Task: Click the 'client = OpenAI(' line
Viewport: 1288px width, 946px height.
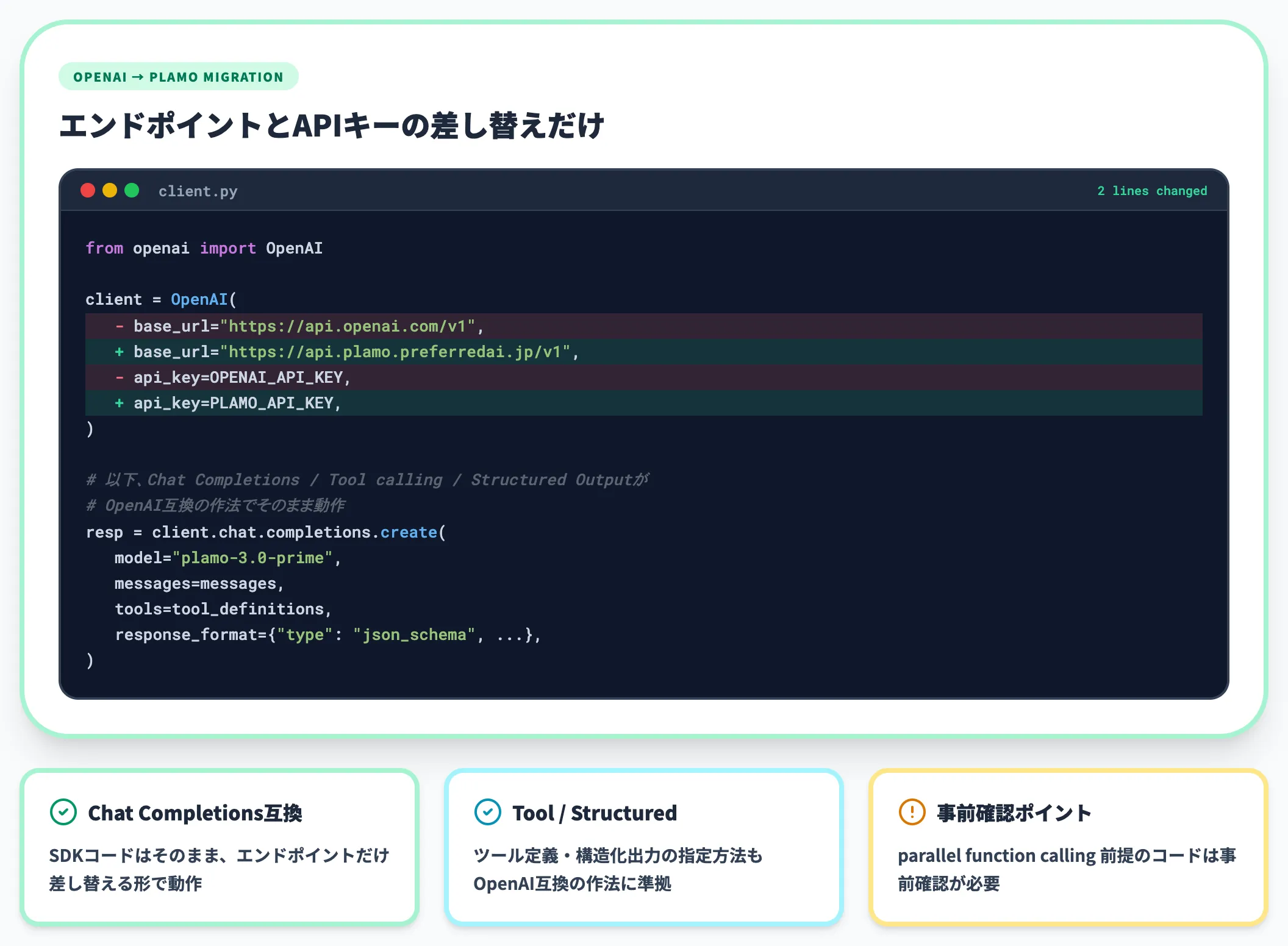Action: point(161,299)
